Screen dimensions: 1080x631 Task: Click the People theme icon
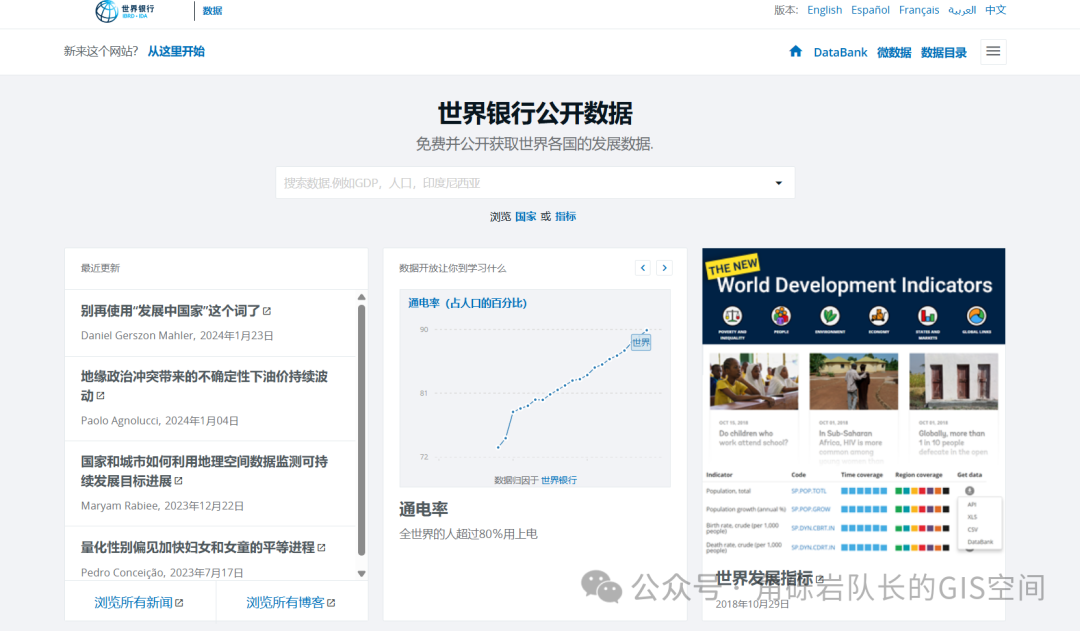[781, 316]
